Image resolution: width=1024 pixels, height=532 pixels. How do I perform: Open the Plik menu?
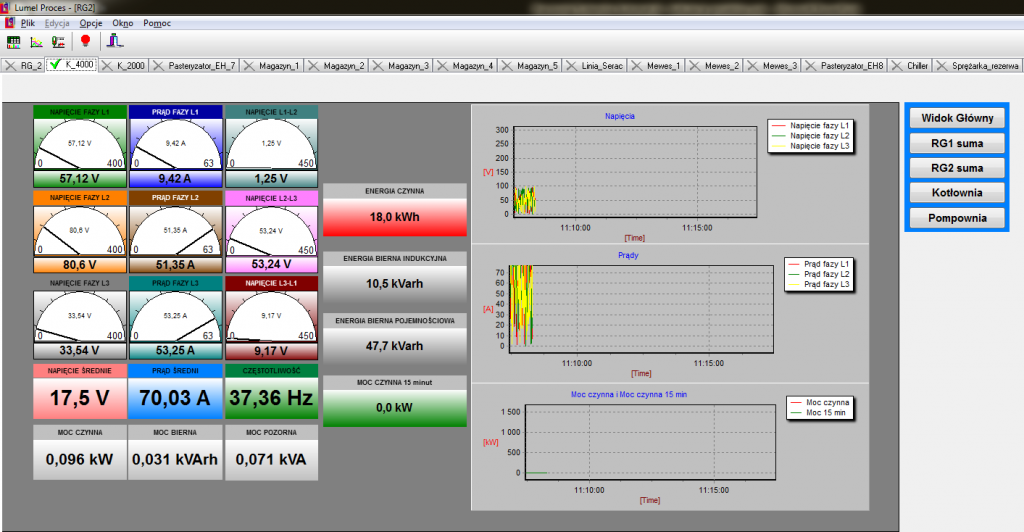tap(27, 23)
